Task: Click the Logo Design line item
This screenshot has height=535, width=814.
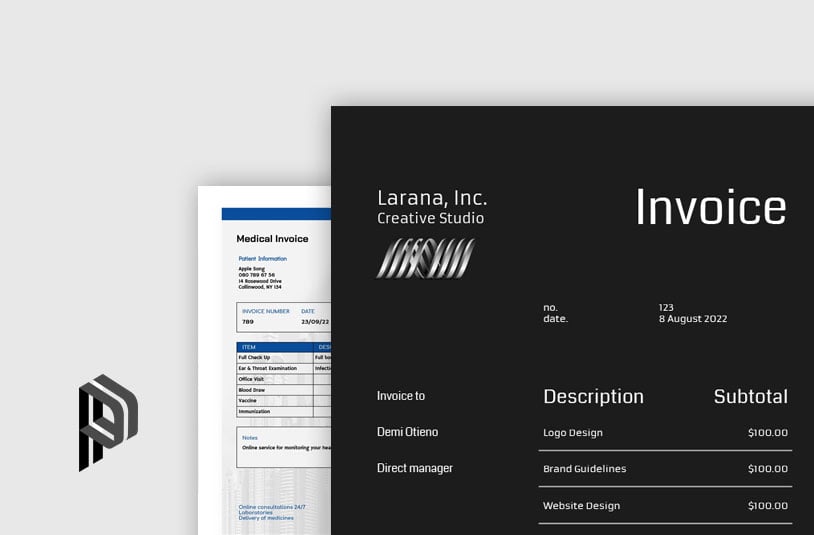Action: (x=573, y=433)
